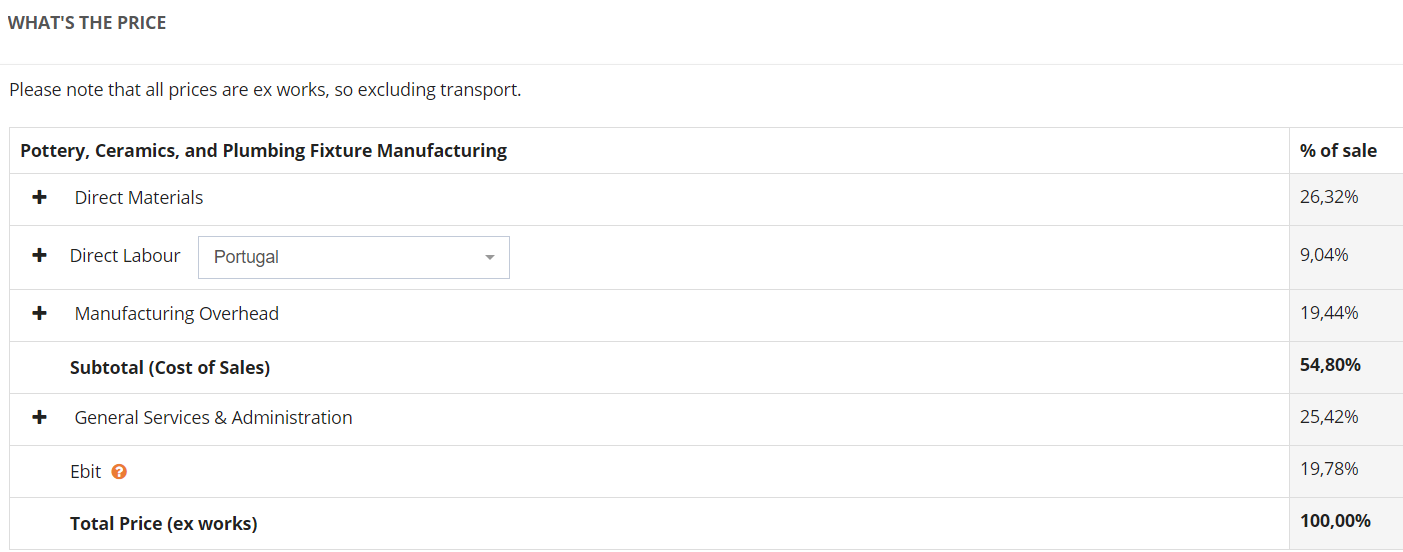Select the Subtotal (Cost of Sales) label
1403x552 pixels.
pyautogui.click(x=170, y=368)
